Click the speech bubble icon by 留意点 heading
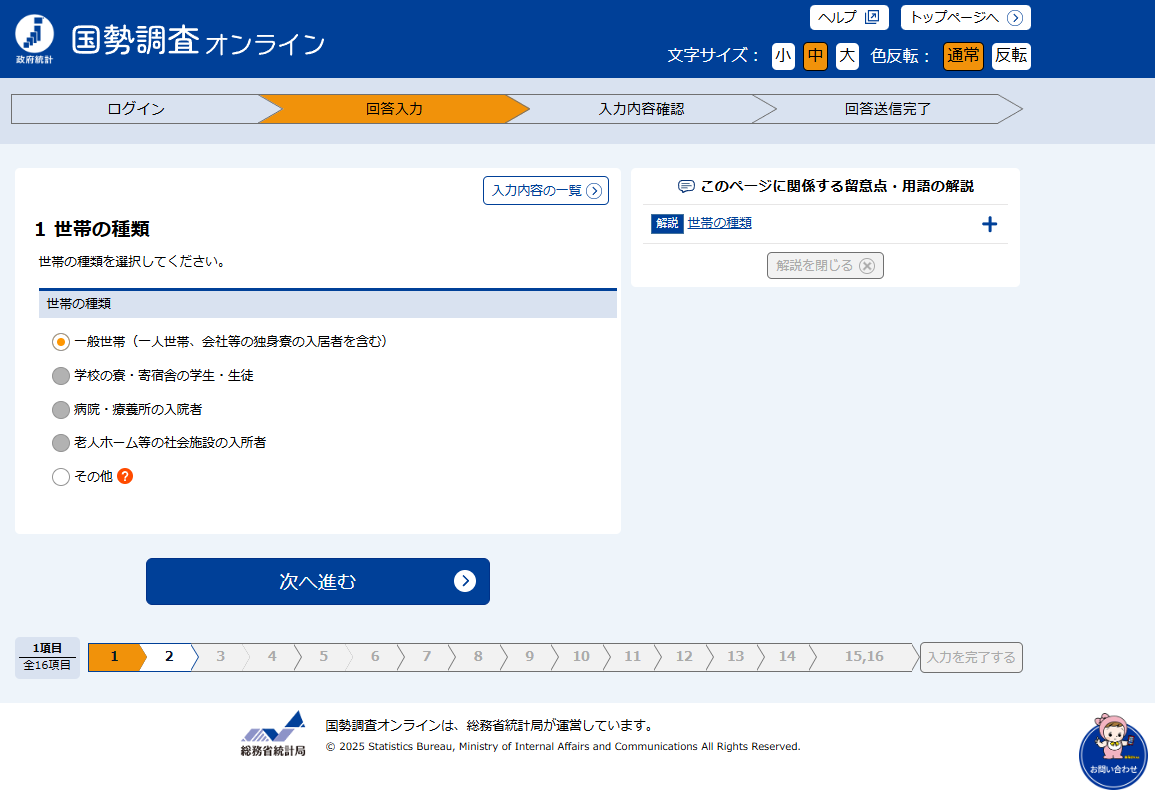Viewport: 1155px width, 792px height. click(x=686, y=186)
